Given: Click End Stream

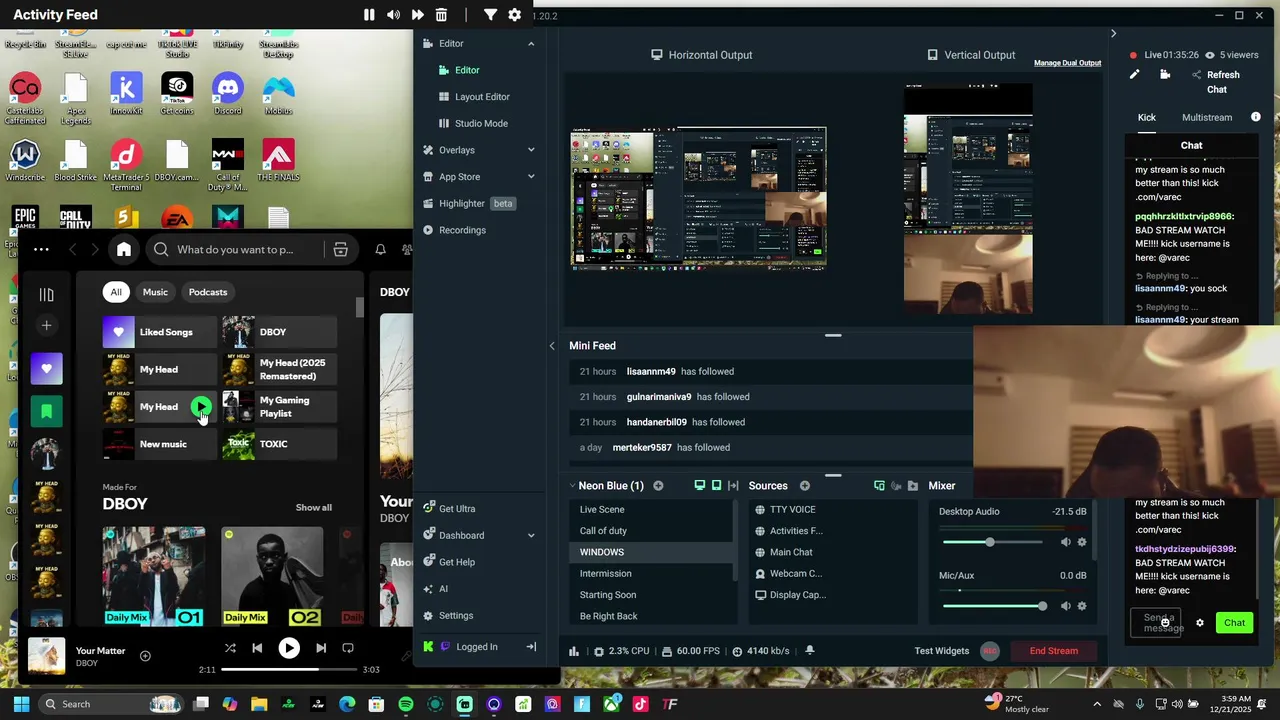Looking at the screenshot, I should pyautogui.click(x=1054, y=651).
